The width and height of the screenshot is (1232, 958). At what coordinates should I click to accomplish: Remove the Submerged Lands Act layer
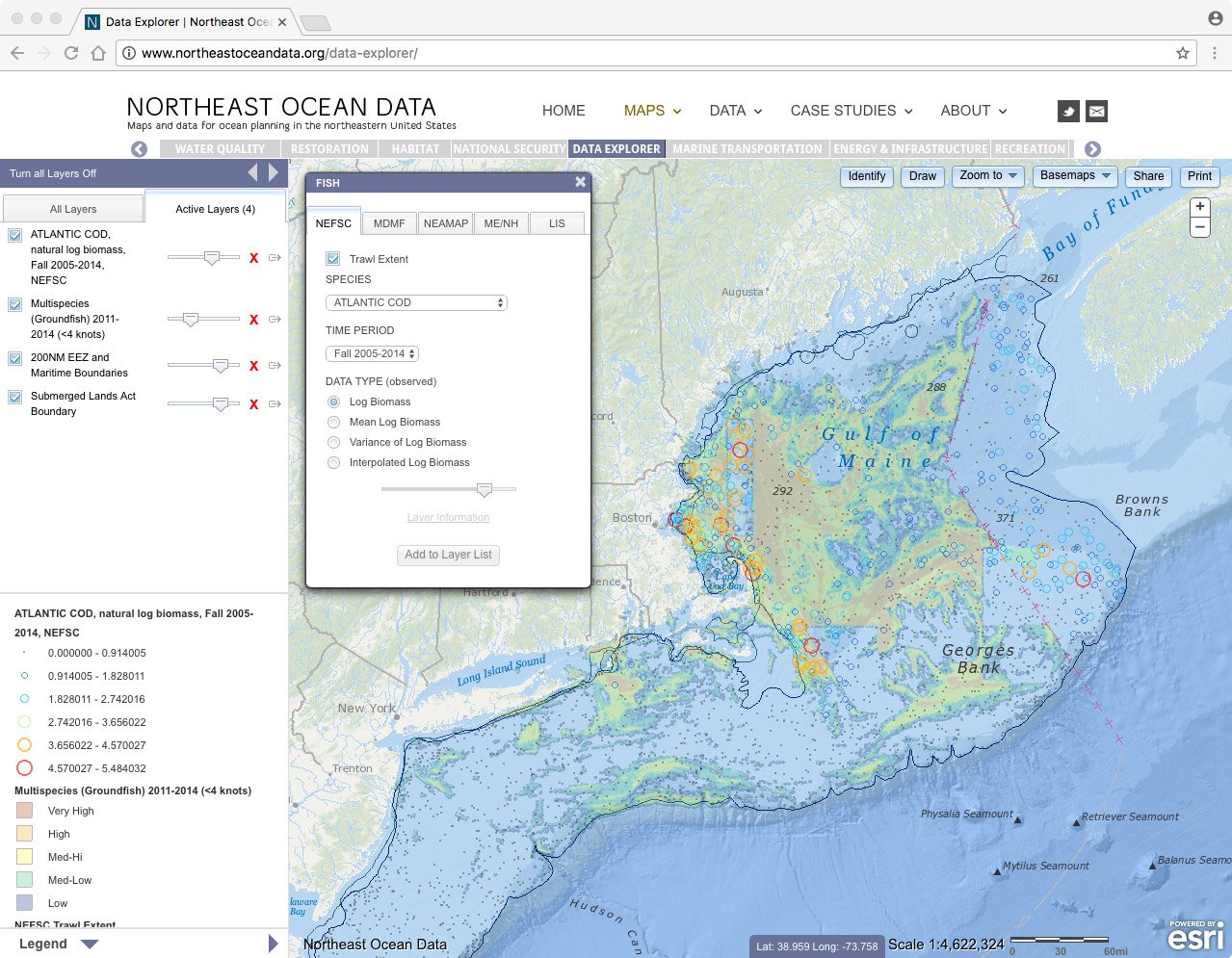(x=254, y=404)
